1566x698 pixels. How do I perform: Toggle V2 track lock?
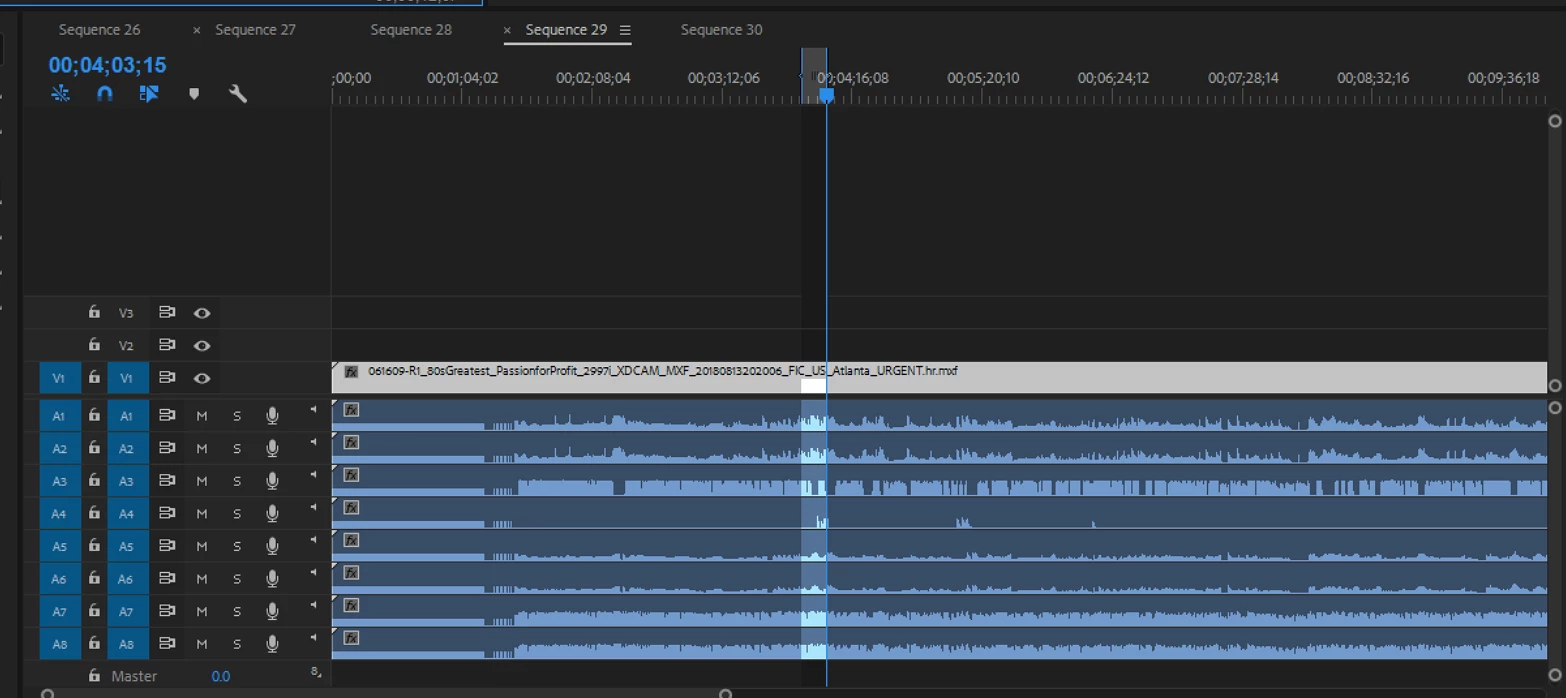(x=94, y=345)
